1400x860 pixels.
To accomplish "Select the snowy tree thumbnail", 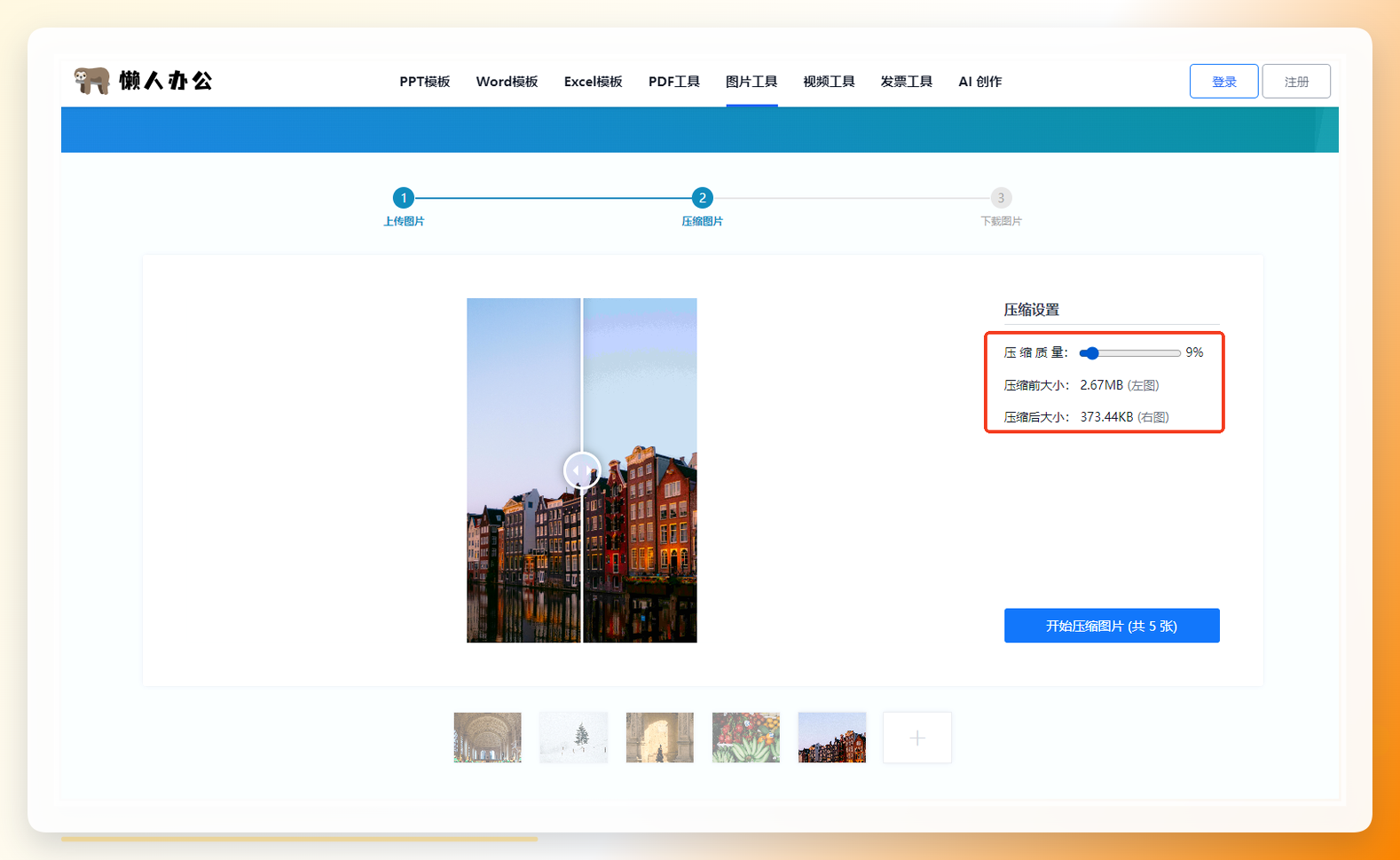I will (573, 738).
